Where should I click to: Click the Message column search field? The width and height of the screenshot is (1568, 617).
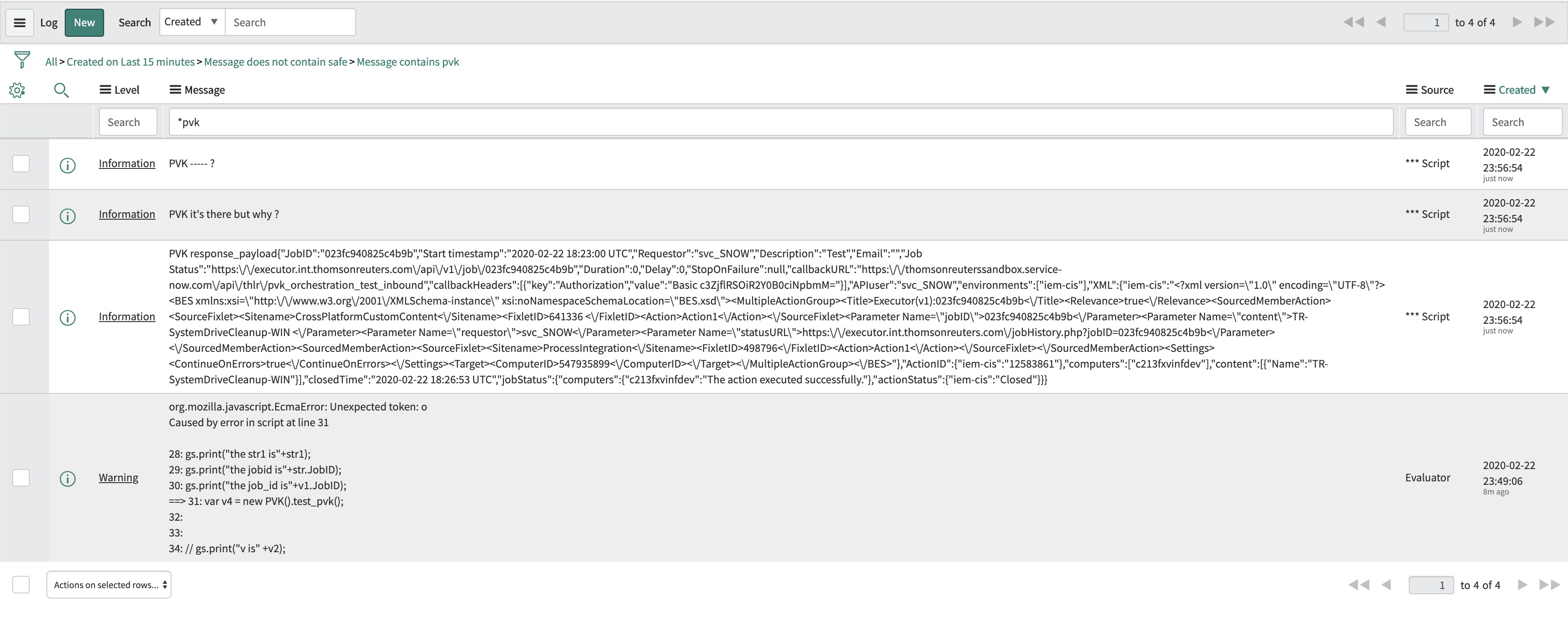[x=780, y=122]
